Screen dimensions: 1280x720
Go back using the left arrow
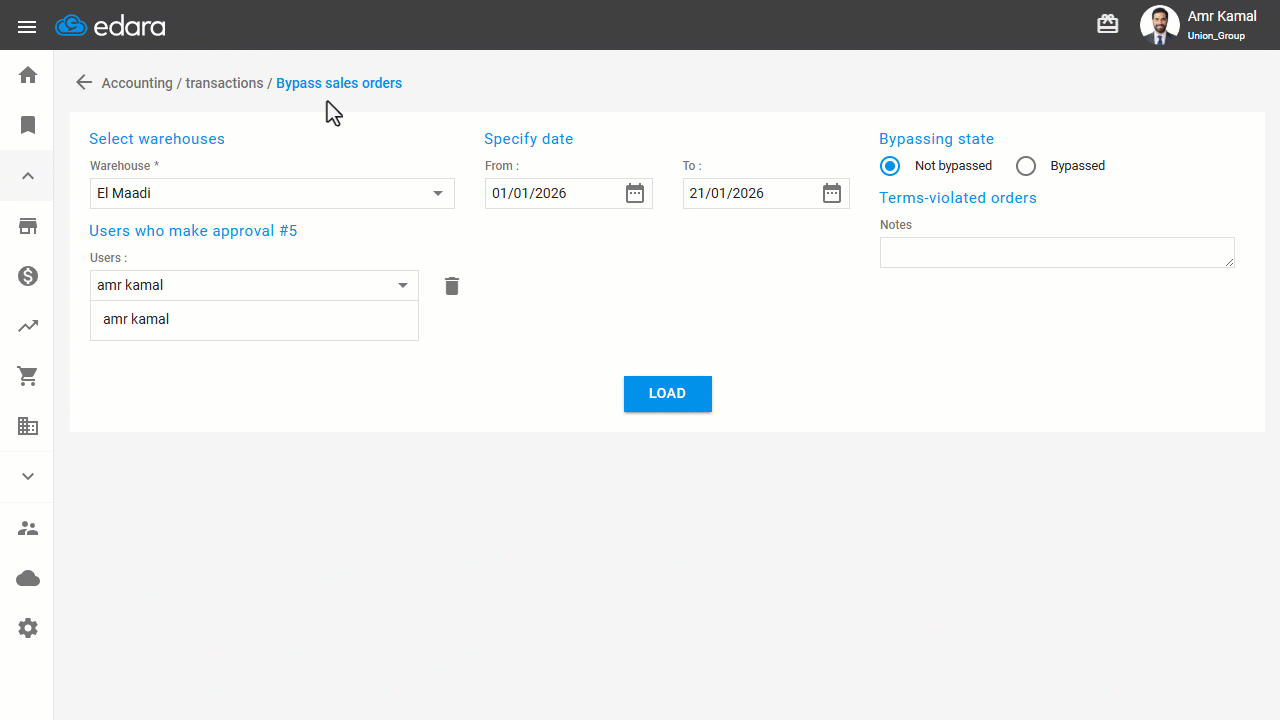pyautogui.click(x=84, y=83)
